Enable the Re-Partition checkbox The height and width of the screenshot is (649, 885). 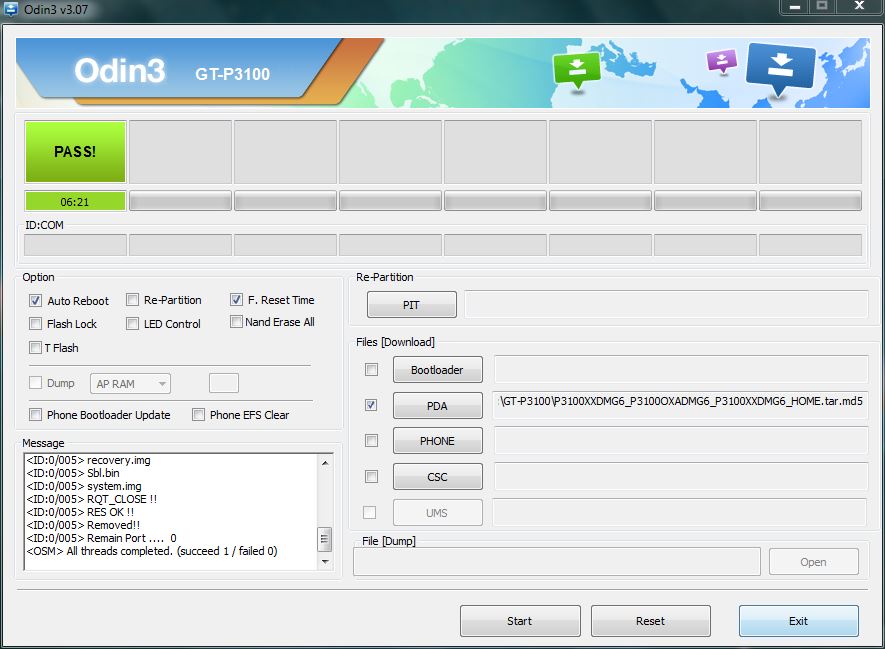pyautogui.click(x=132, y=299)
